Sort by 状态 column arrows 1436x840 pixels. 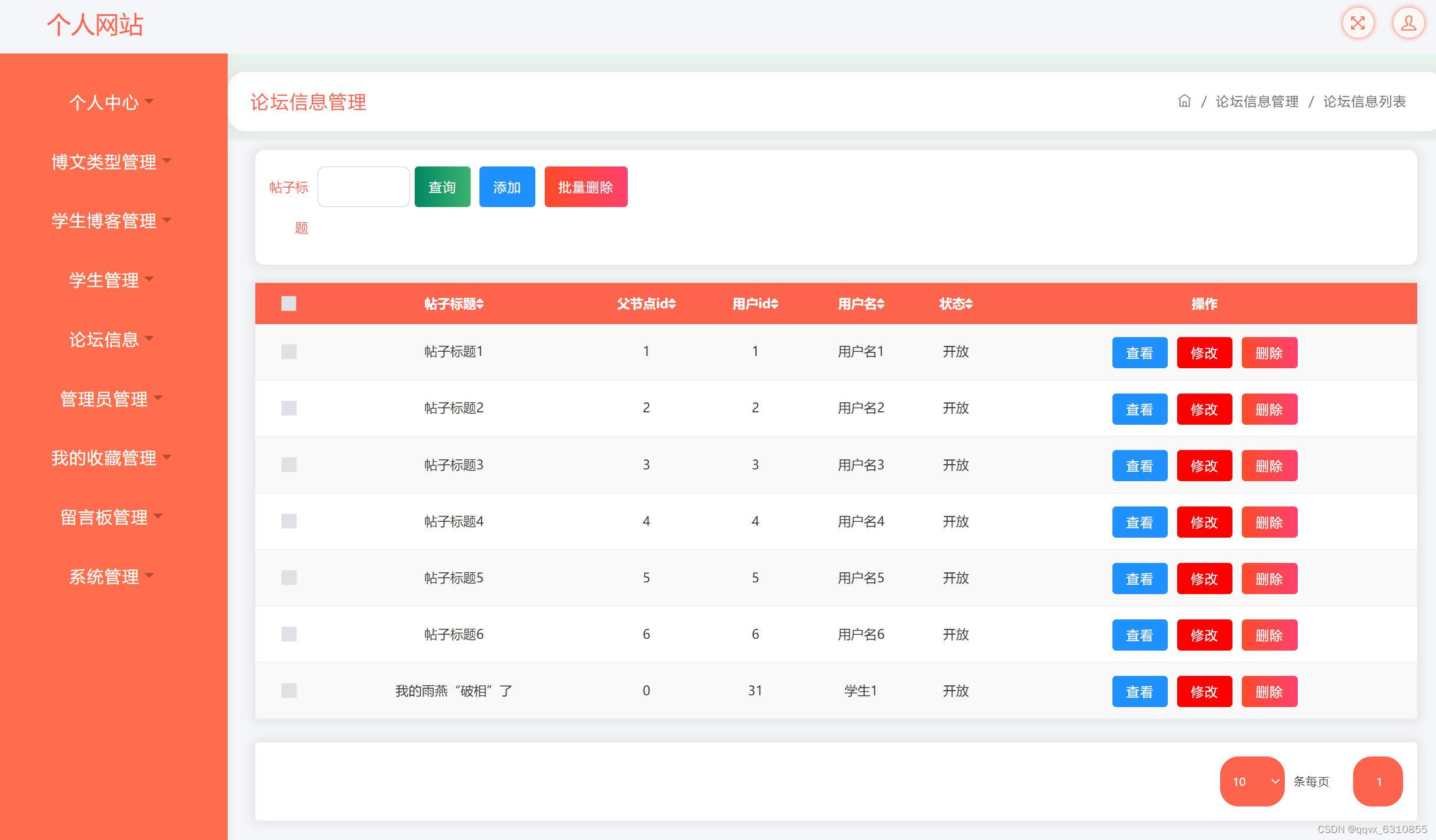pyautogui.click(x=968, y=304)
